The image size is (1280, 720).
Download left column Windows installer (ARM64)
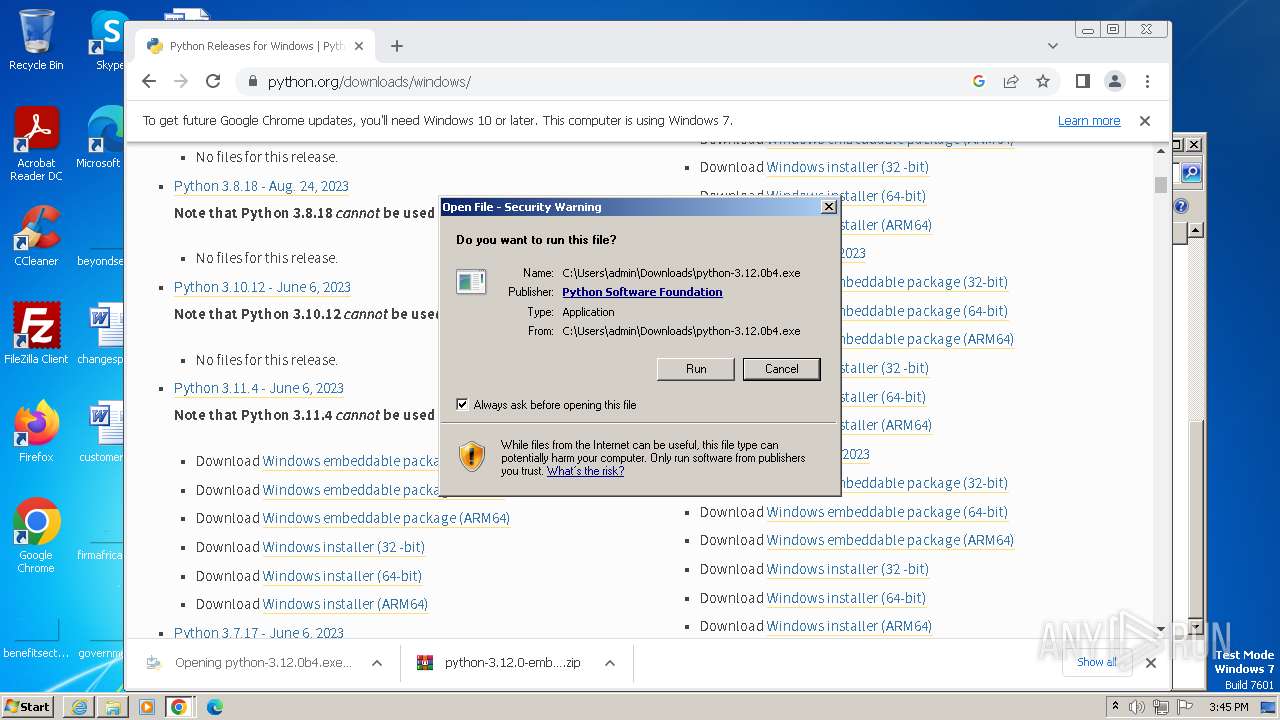pos(345,604)
